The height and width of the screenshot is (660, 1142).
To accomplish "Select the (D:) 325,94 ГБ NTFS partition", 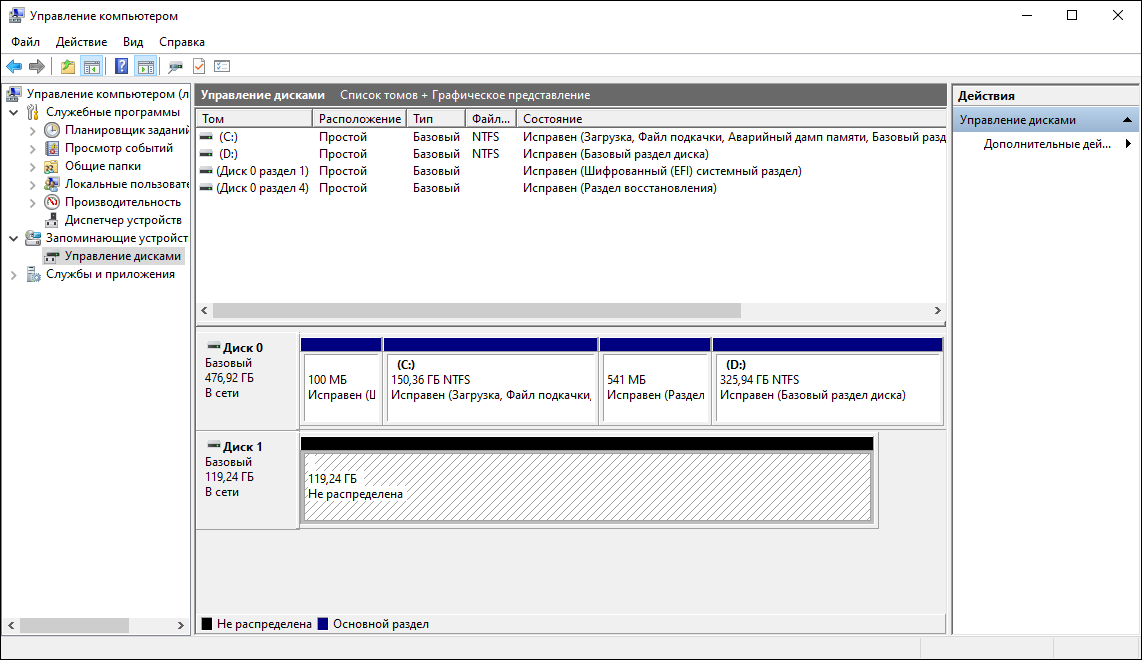I will pyautogui.click(x=828, y=380).
